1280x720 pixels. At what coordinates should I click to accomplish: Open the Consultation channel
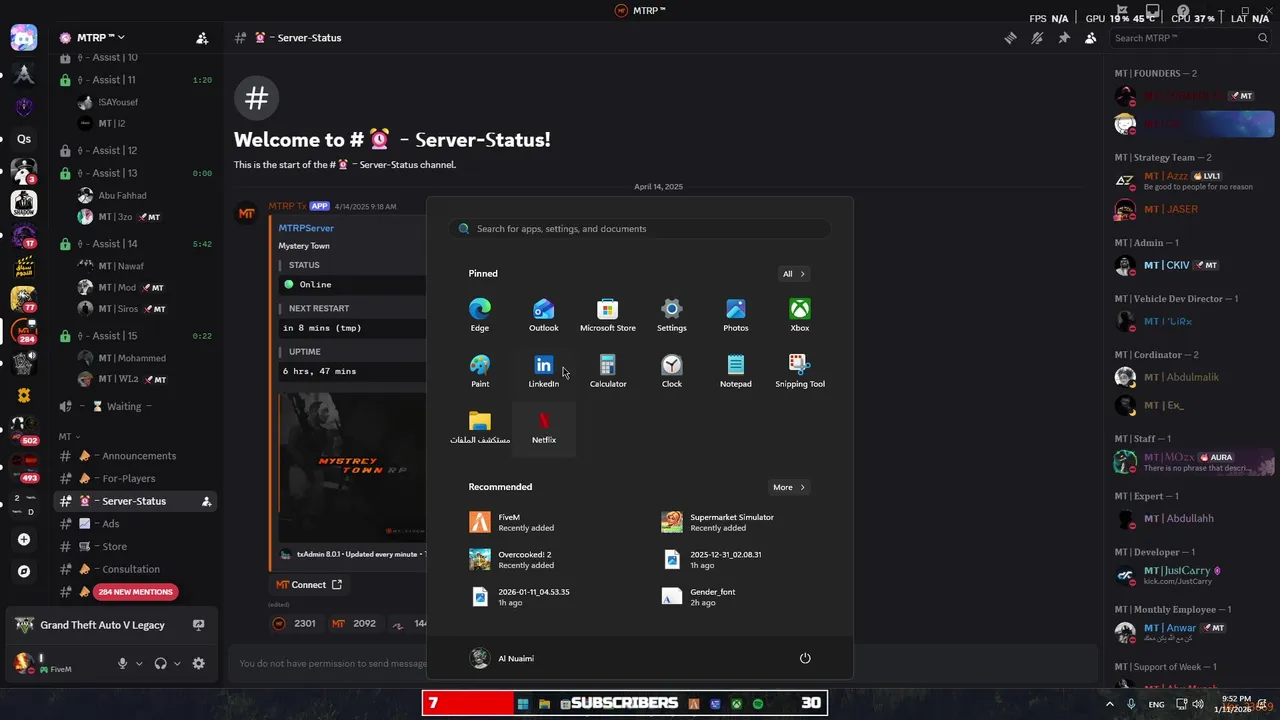click(135, 569)
